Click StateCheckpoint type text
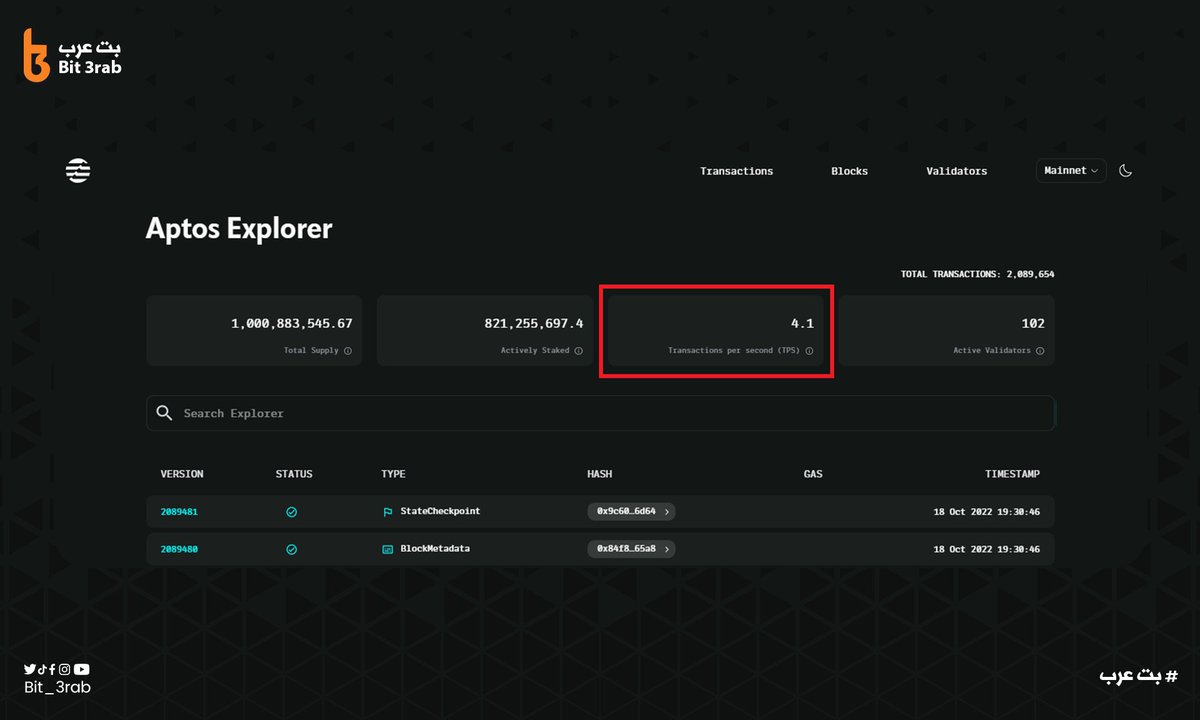This screenshot has height=720, width=1200. (x=440, y=511)
